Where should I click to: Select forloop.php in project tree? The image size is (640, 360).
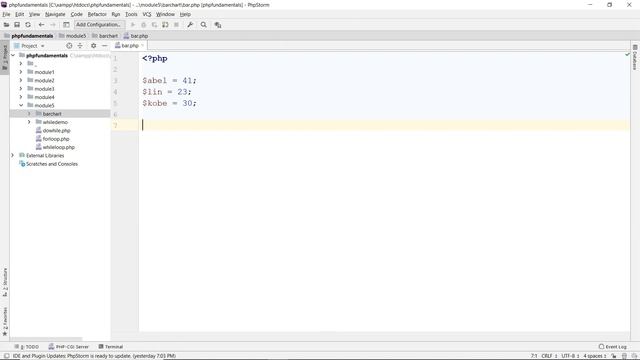[56, 139]
